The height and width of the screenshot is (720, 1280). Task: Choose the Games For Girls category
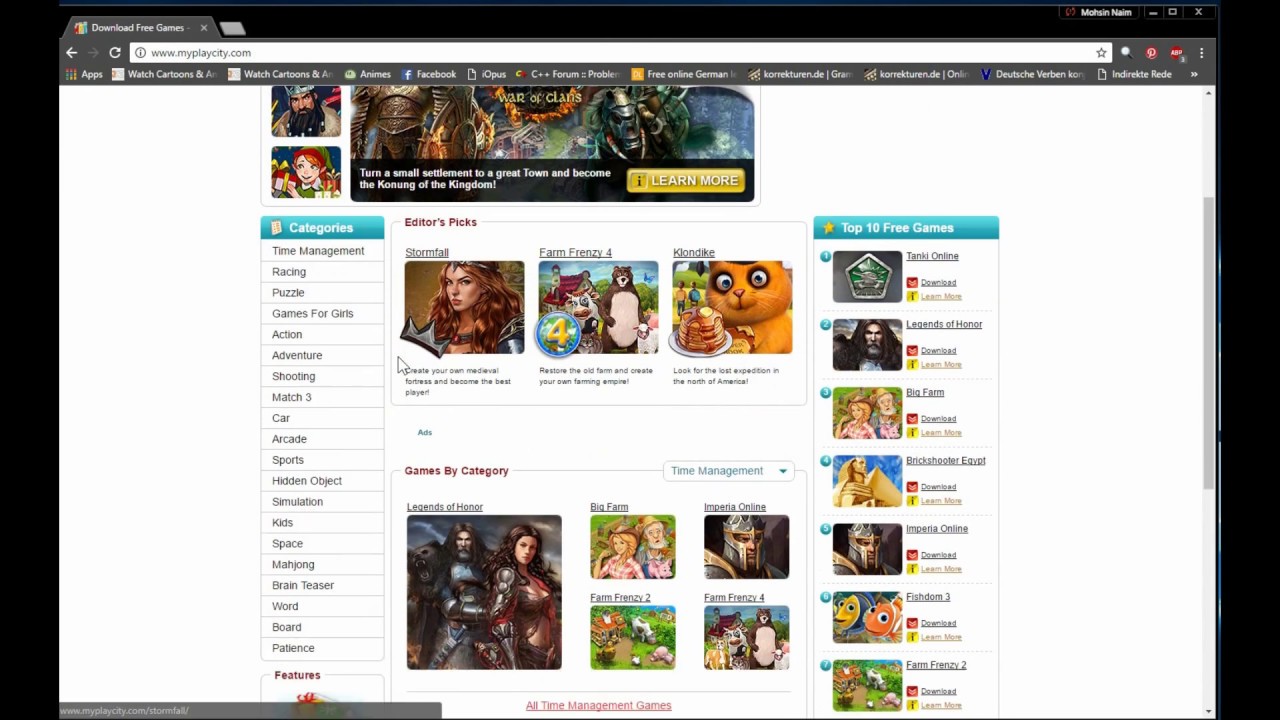pos(312,314)
